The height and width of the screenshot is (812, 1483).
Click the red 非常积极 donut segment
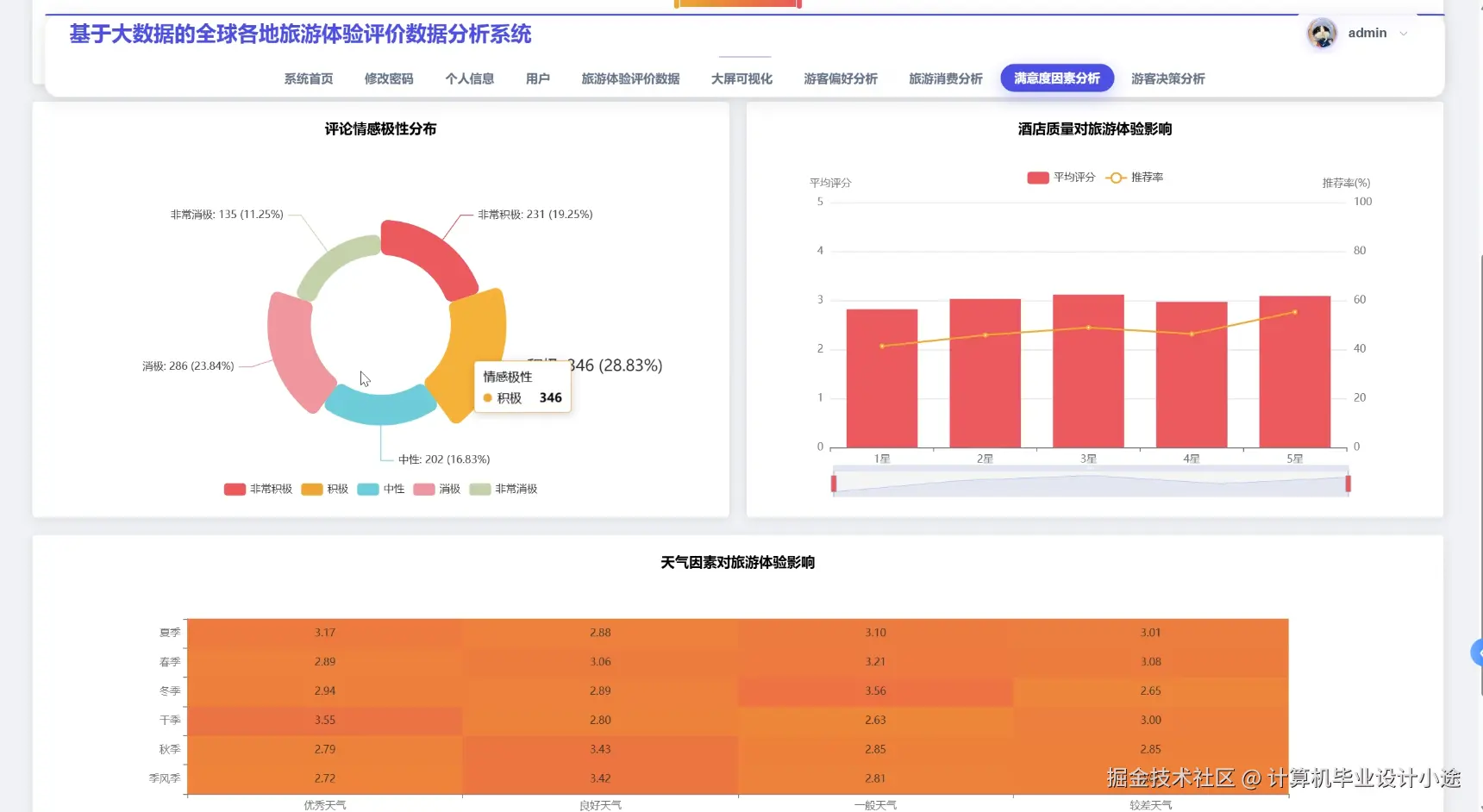pyautogui.click(x=431, y=253)
